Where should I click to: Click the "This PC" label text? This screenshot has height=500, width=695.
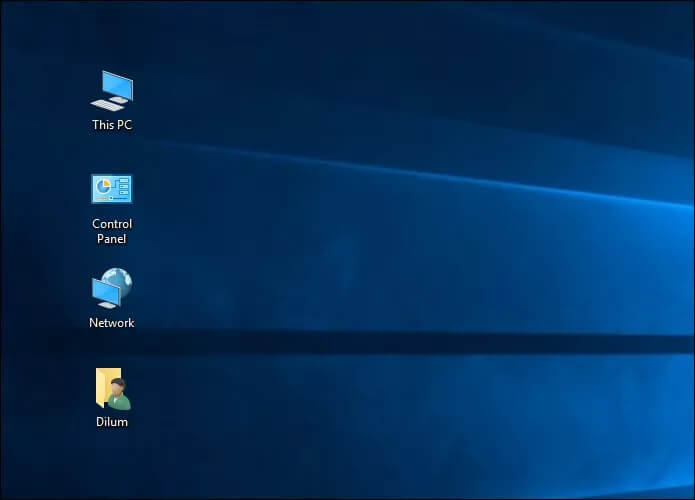[112, 125]
